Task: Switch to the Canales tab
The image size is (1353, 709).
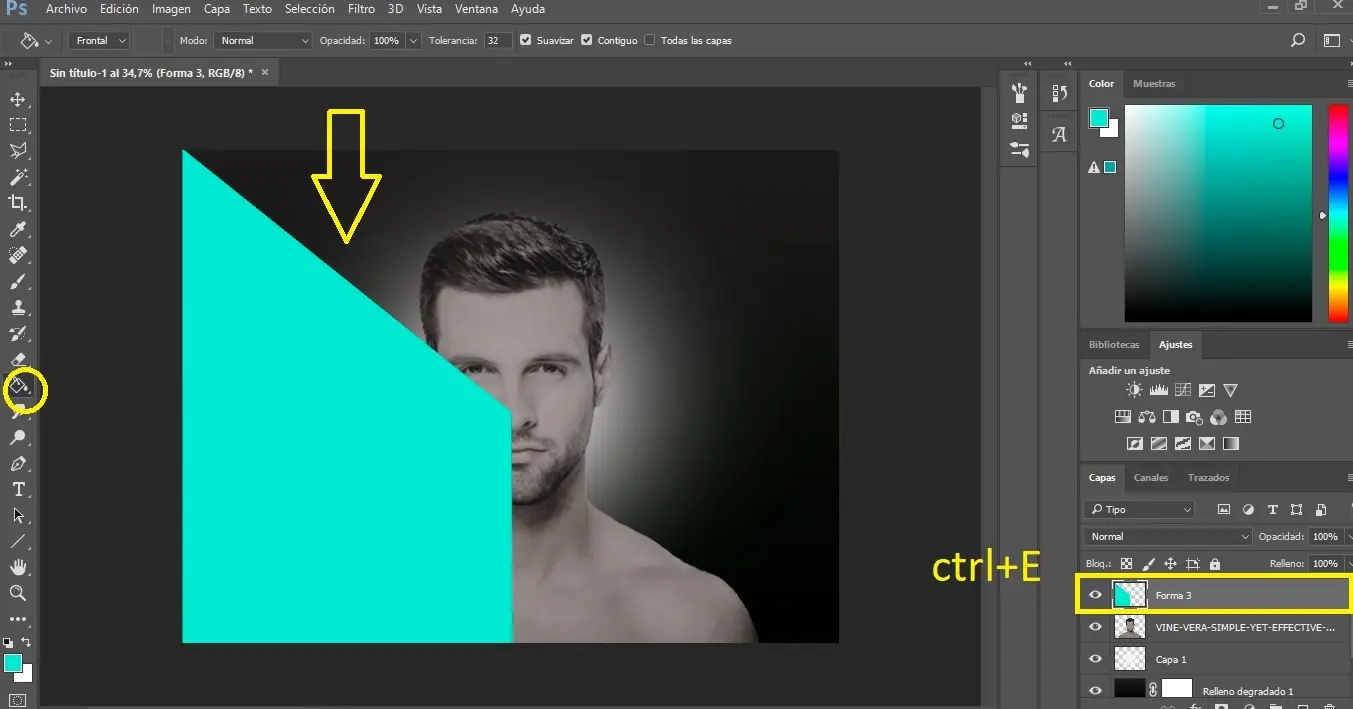Action: pyautogui.click(x=1151, y=478)
